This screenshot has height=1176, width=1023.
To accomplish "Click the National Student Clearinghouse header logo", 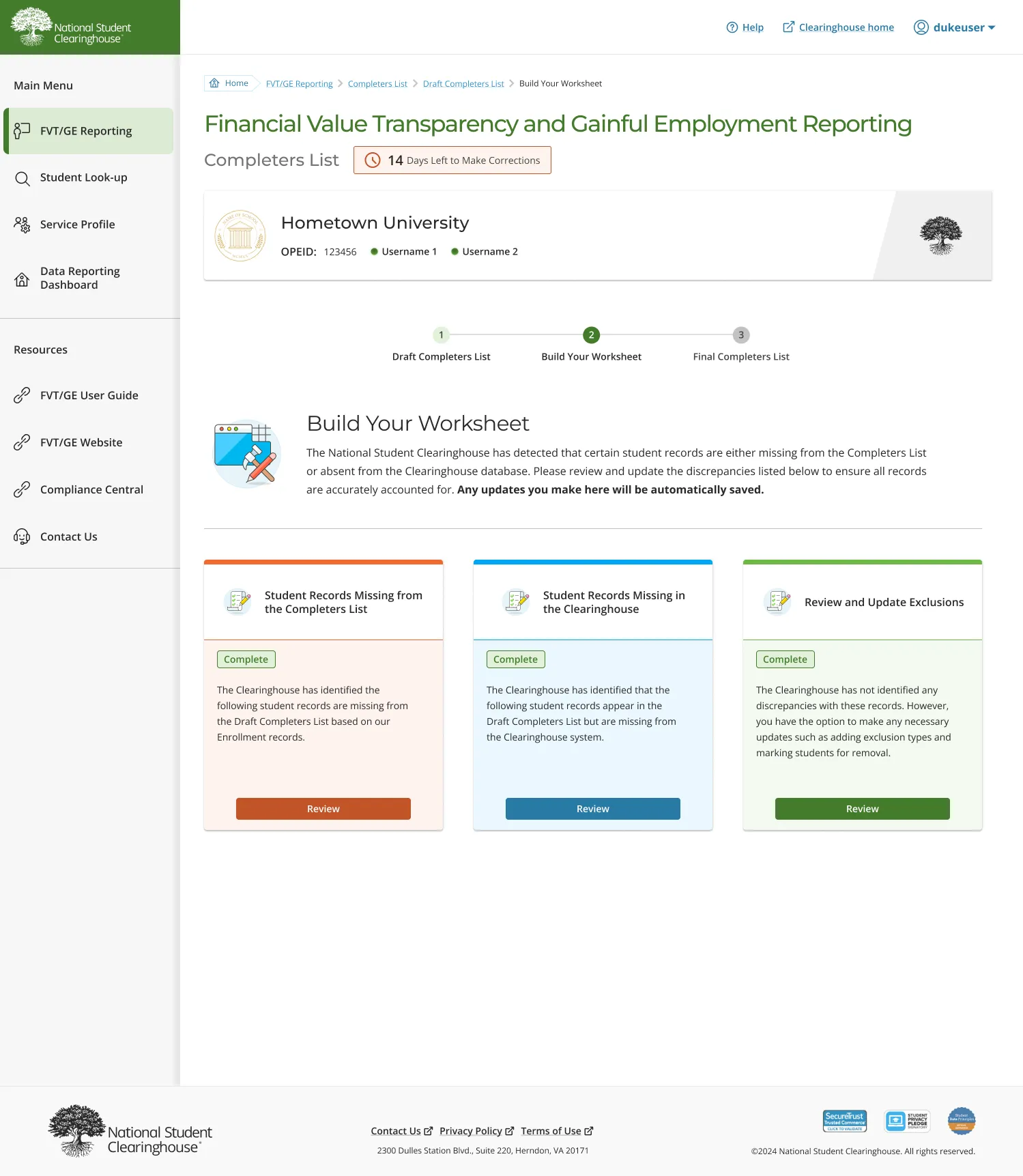I will pos(71,27).
